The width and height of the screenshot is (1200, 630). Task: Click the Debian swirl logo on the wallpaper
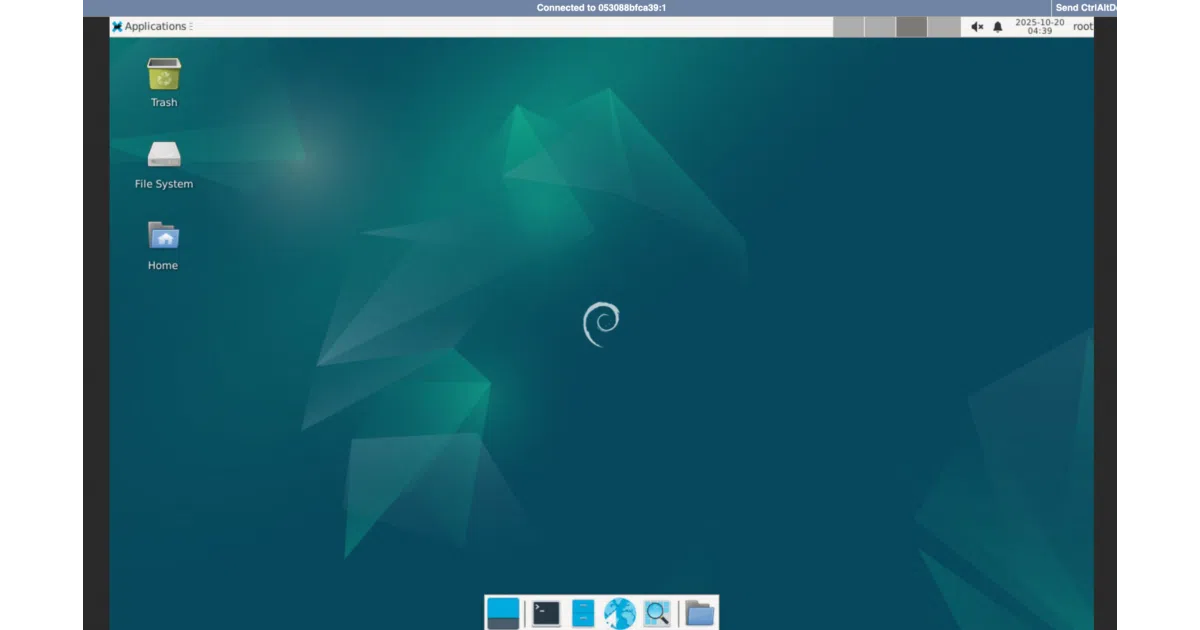click(x=601, y=324)
